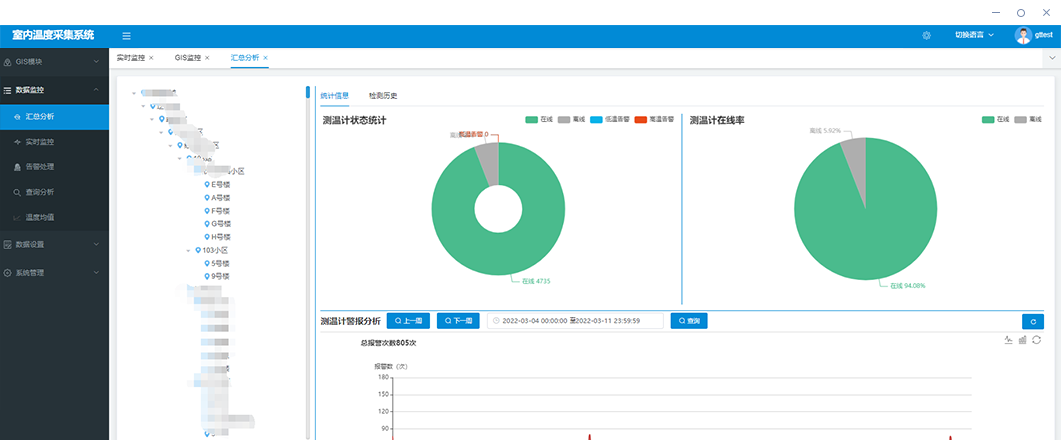Click blue refresh button right of 查询

(1033, 321)
